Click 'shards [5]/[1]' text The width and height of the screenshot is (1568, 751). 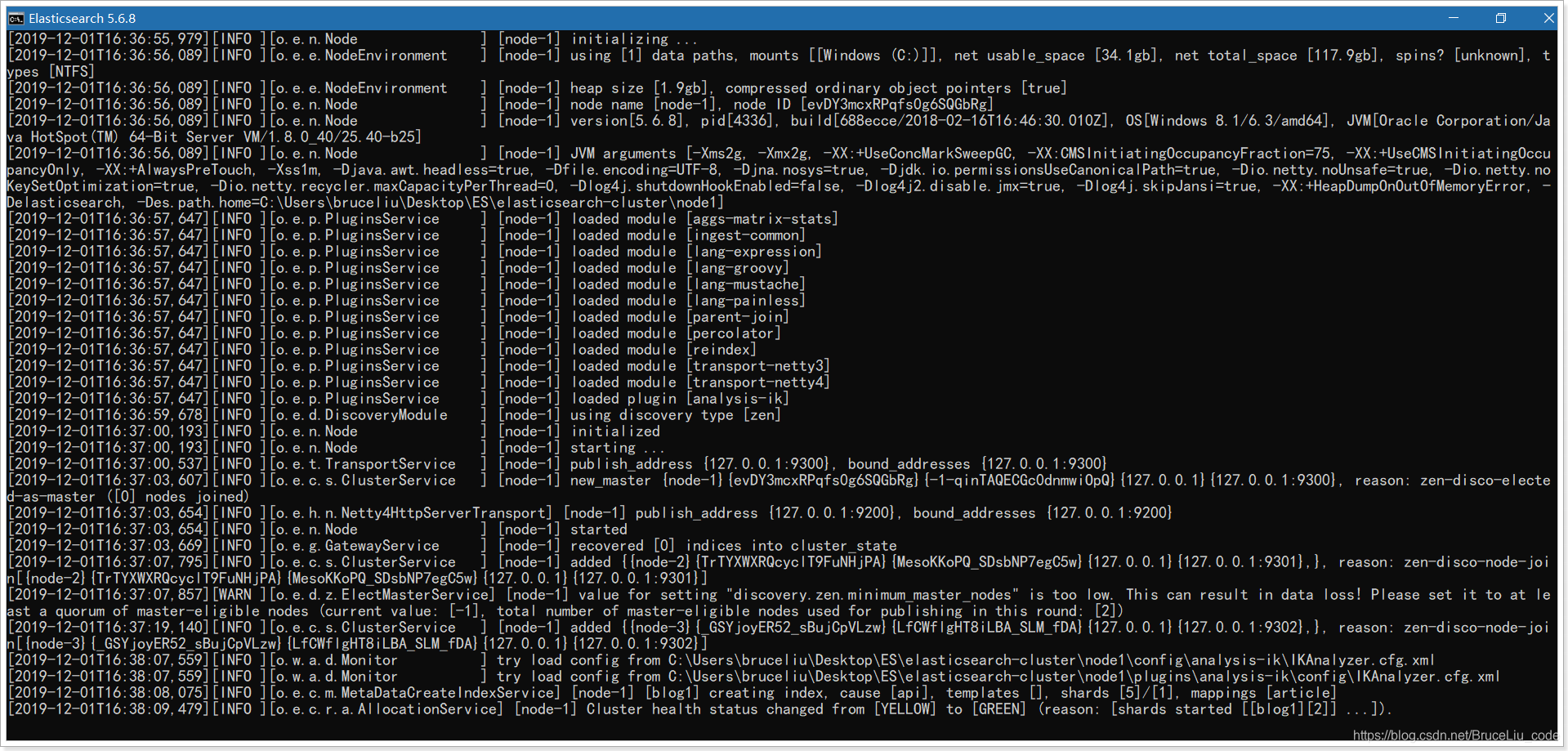pyautogui.click(x=1118, y=693)
